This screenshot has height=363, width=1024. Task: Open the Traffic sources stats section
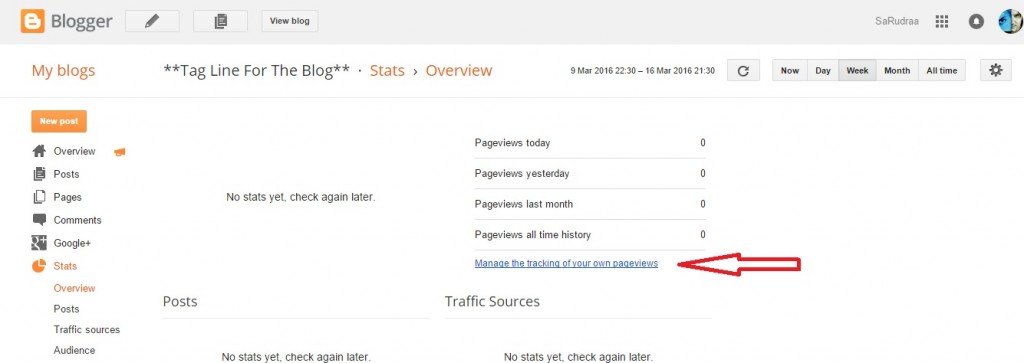click(x=87, y=330)
